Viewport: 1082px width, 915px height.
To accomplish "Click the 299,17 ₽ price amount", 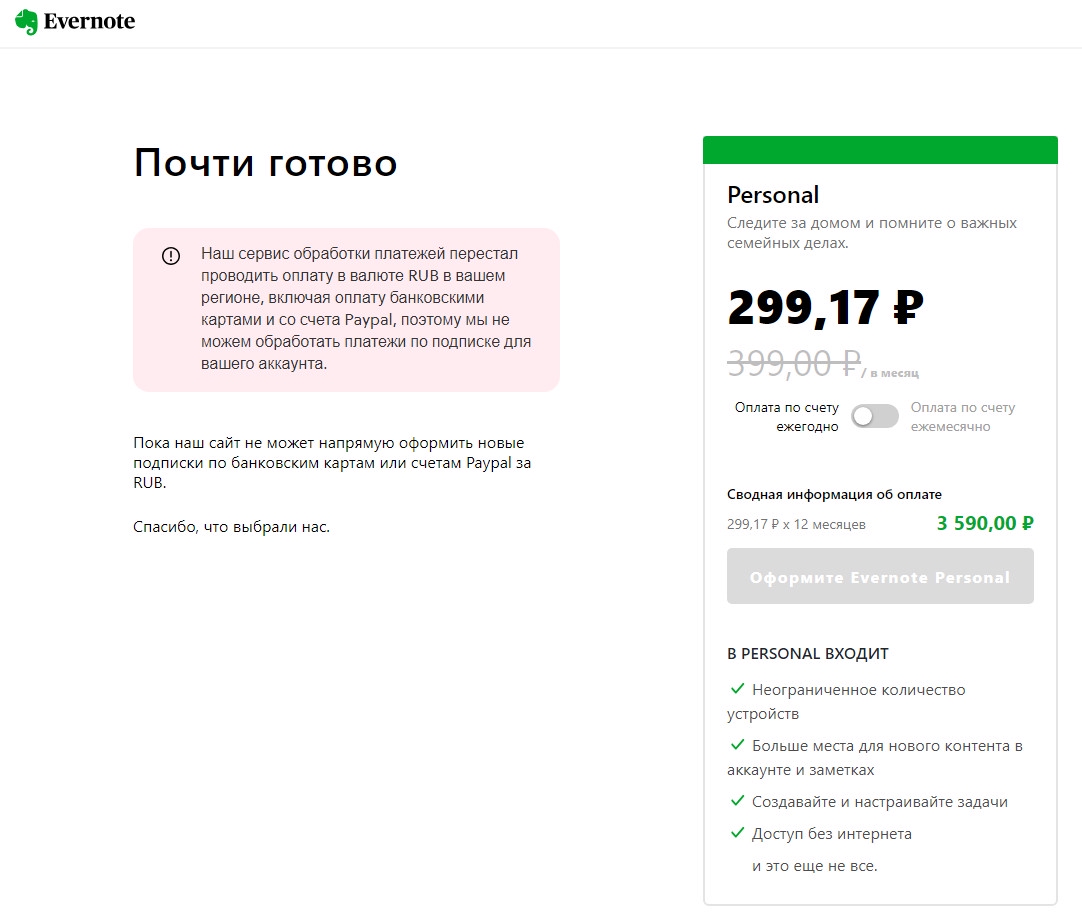I will pos(825,308).
